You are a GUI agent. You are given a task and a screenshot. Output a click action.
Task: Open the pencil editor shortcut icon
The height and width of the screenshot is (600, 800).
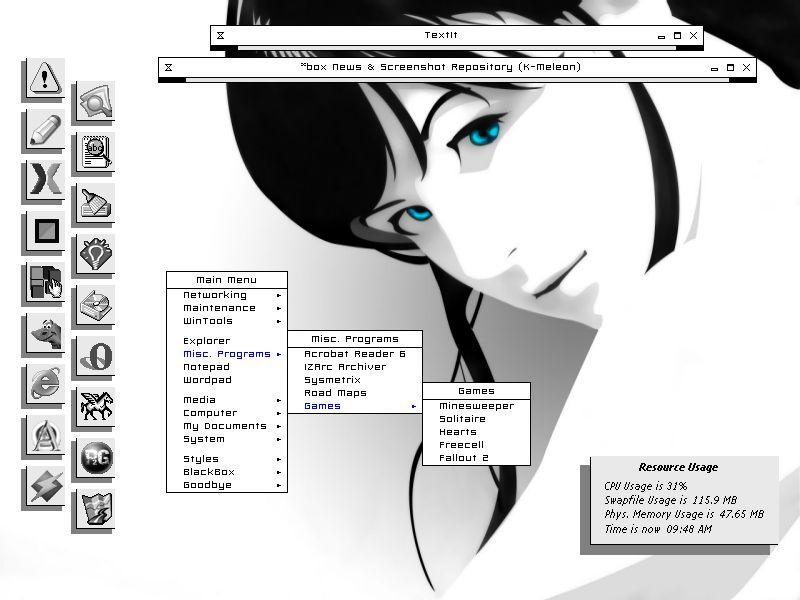[44, 130]
